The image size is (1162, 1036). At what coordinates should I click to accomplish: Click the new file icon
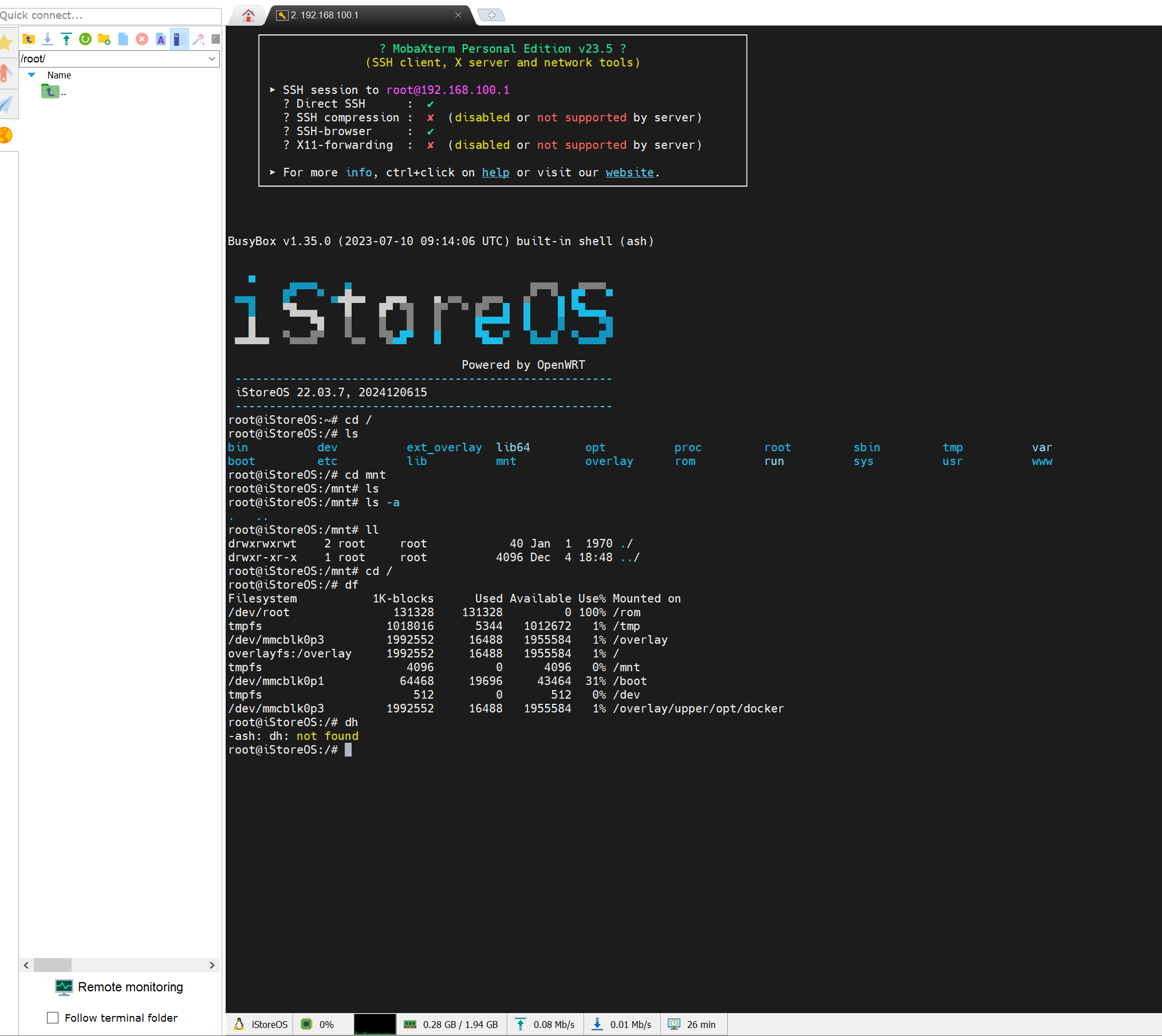(x=123, y=39)
